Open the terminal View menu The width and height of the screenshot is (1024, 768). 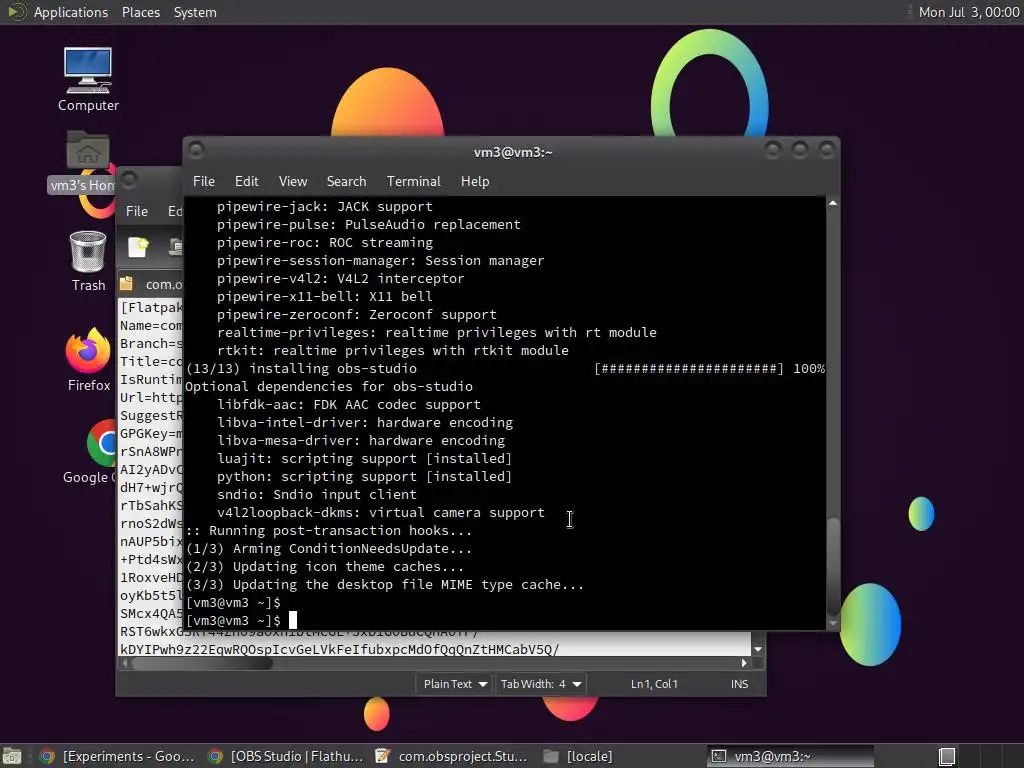[x=293, y=182]
